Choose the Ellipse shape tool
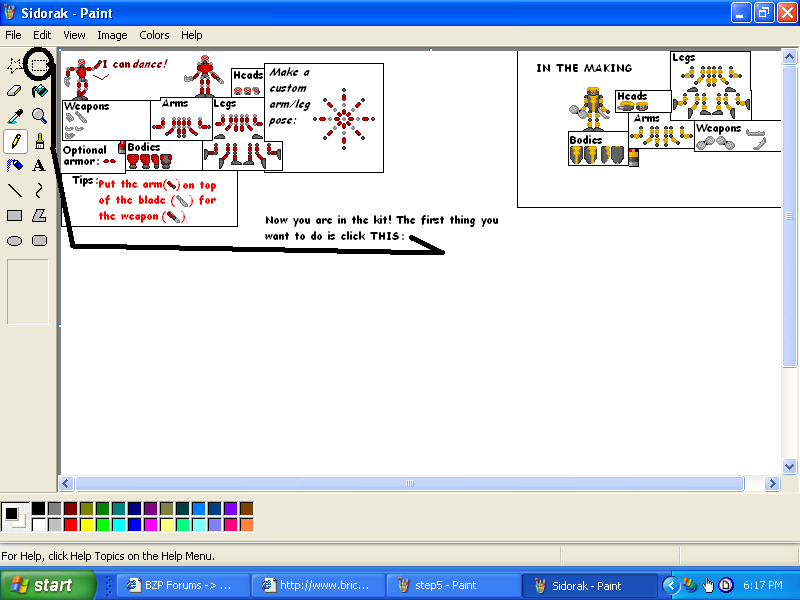The image size is (800, 600). pyautogui.click(x=15, y=240)
